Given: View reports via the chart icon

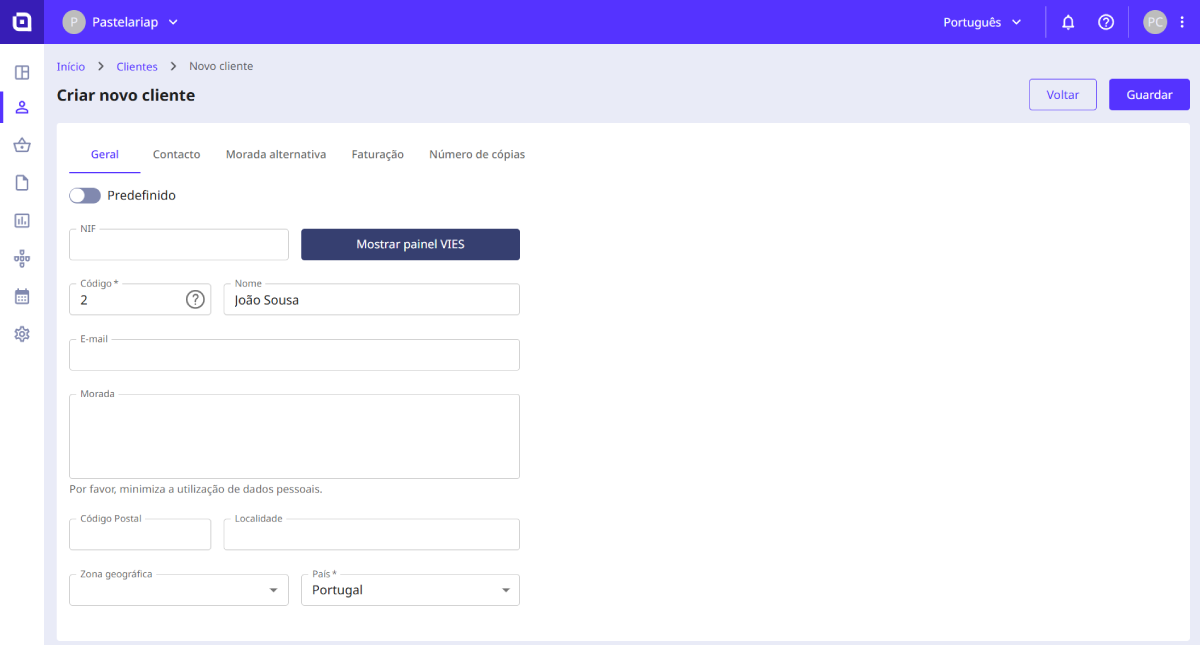Looking at the screenshot, I should pos(21,220).
